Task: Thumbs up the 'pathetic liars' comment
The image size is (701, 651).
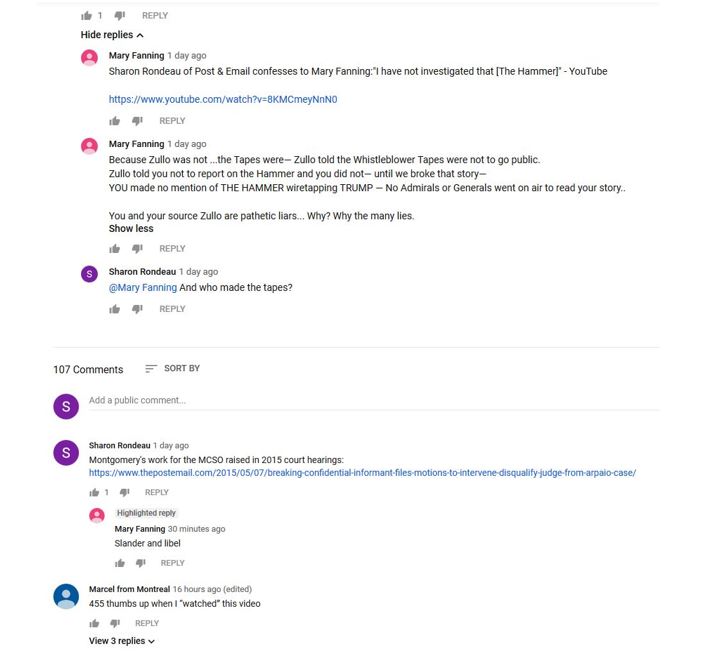Action: coord(115,249)
